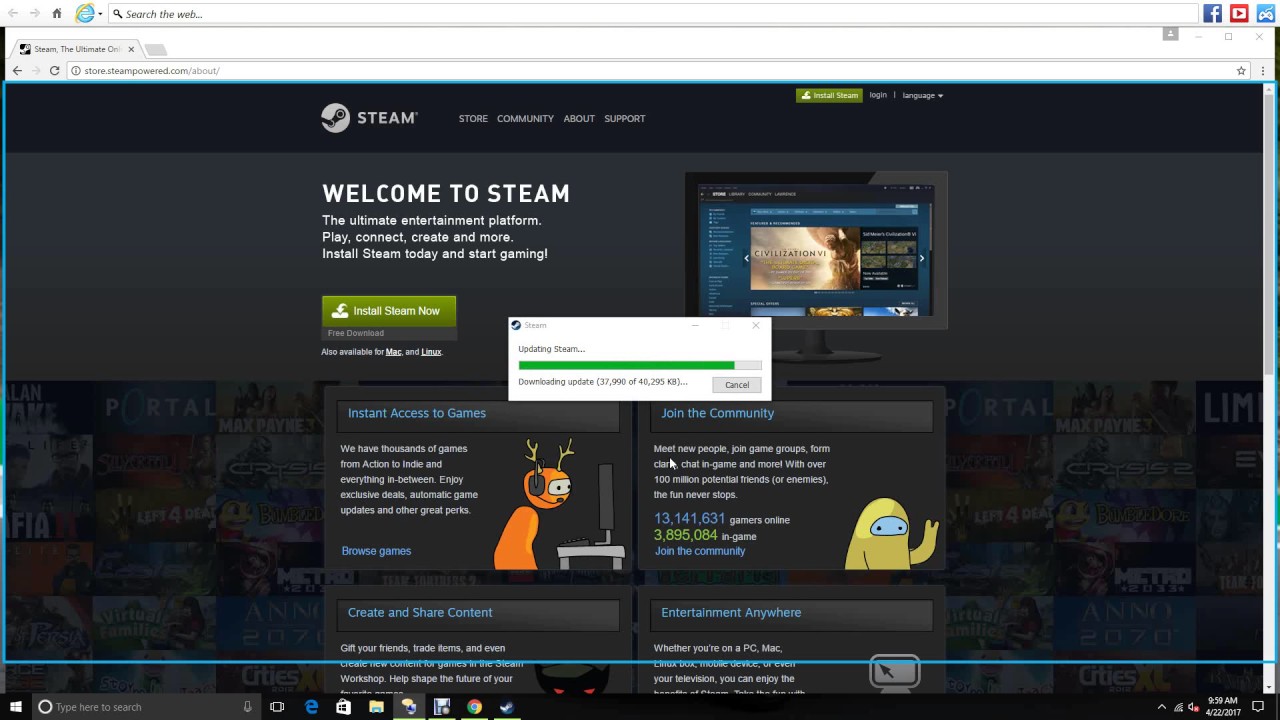Open a new browser tab
1280x720 pixels.
tap(155, 49)
